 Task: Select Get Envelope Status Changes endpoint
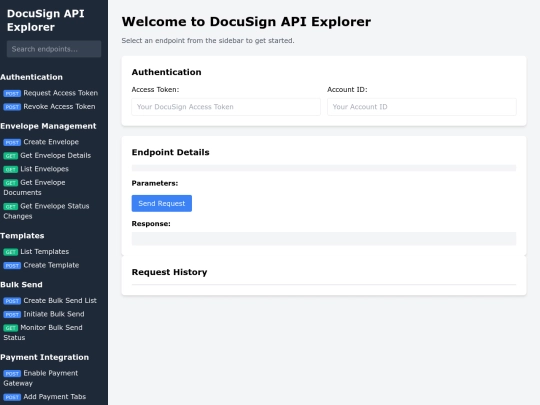coord(46,211)
